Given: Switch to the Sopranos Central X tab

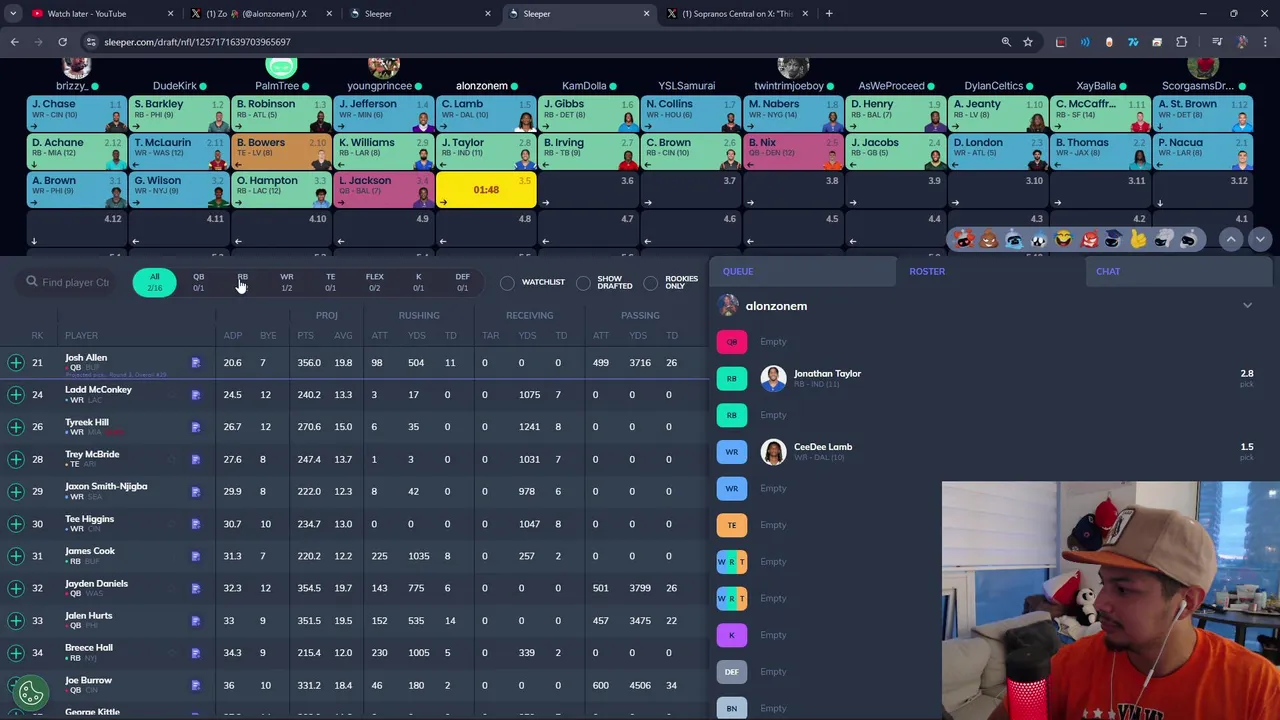Looking at the screenshot, I should click(x=738, y=14).
